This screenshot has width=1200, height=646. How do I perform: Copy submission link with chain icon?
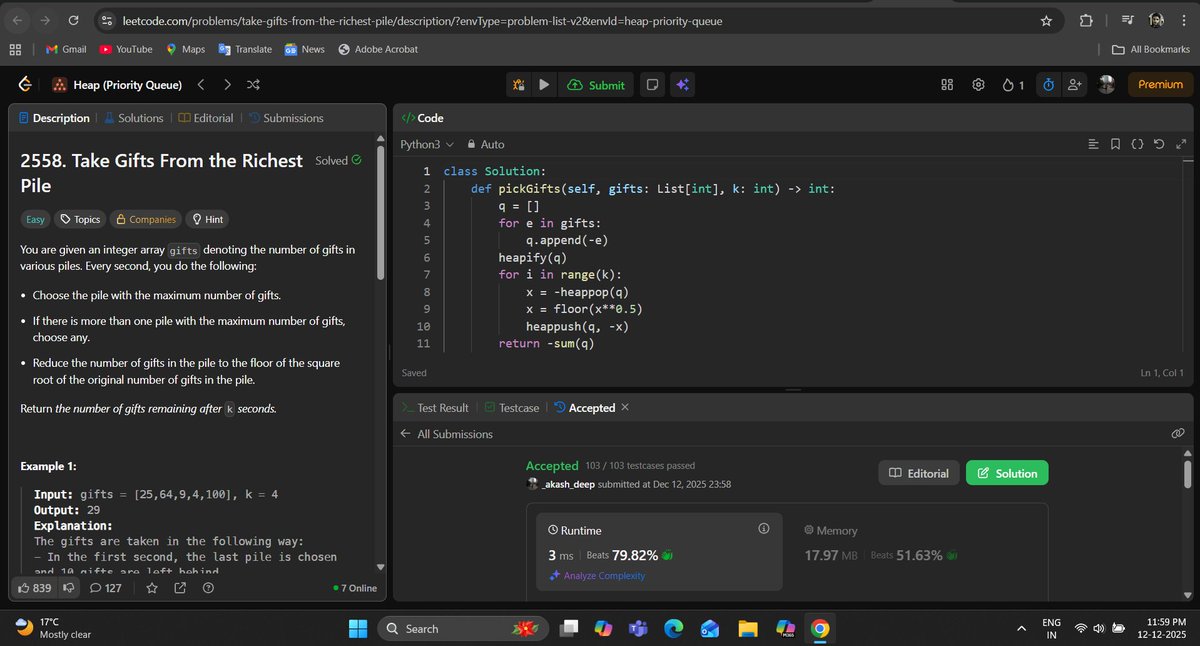1178,433
